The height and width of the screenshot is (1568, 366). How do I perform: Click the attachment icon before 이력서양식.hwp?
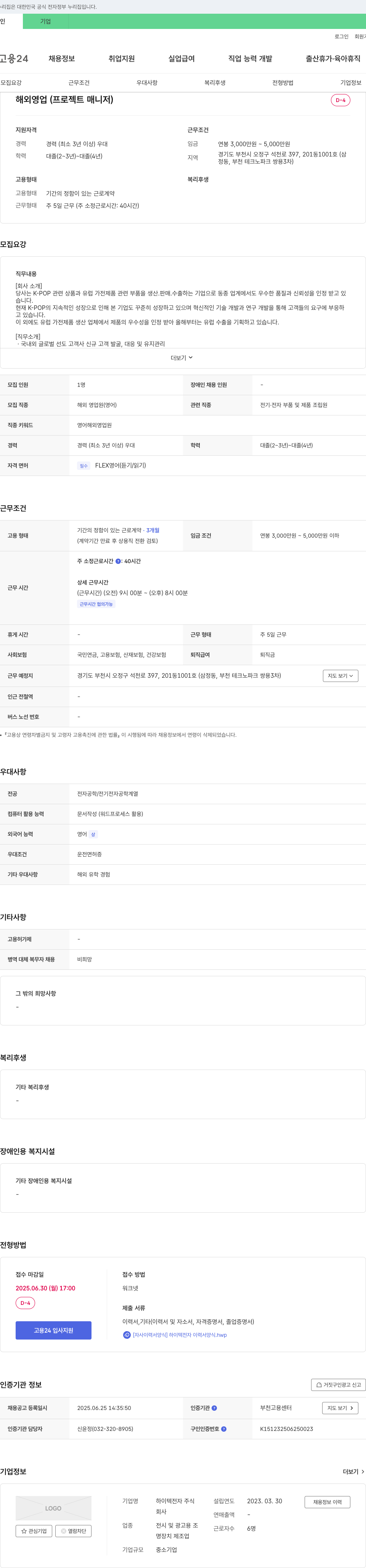[x=127, y=1335]
